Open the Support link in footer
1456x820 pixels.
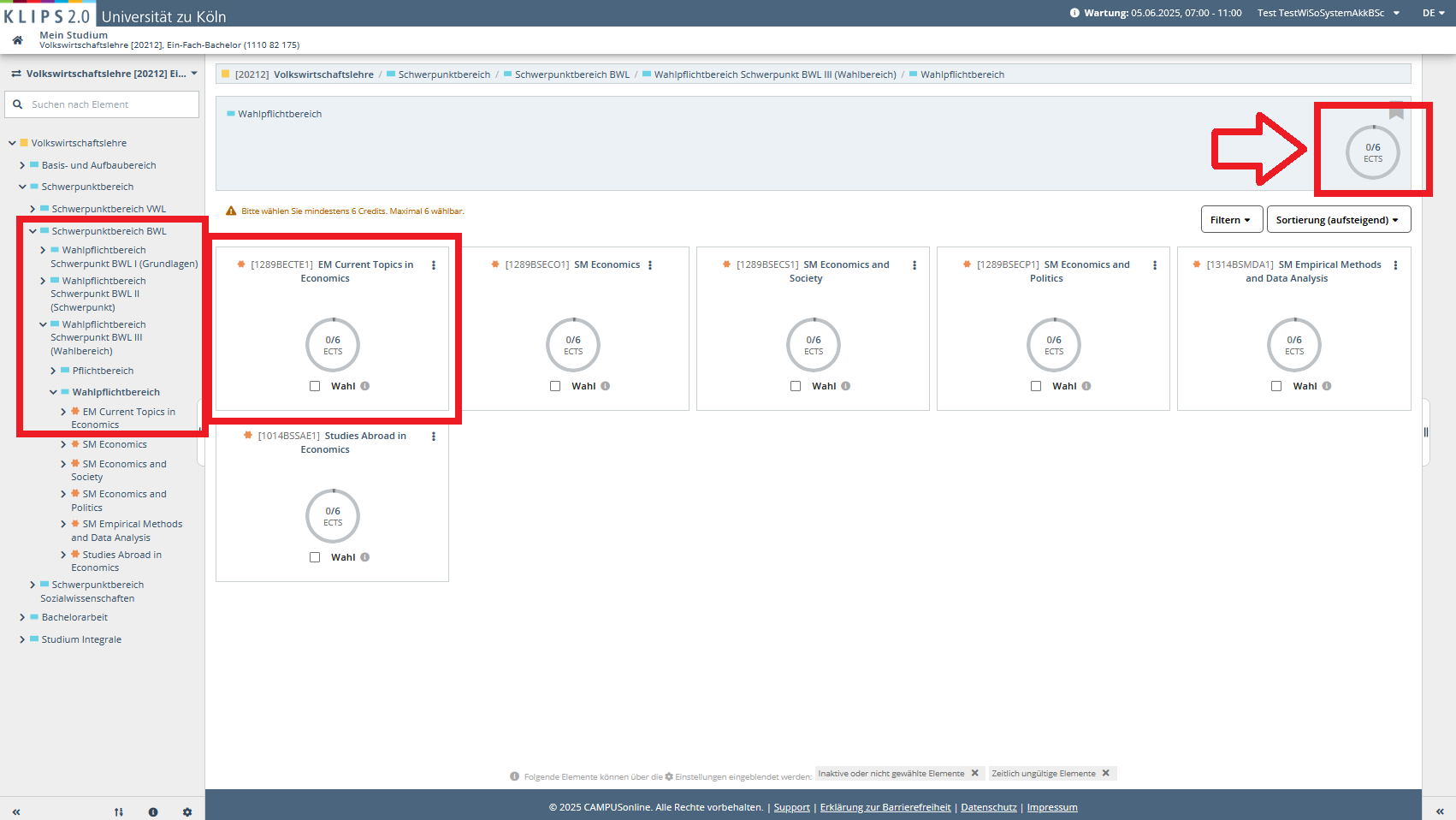point(791,807)
